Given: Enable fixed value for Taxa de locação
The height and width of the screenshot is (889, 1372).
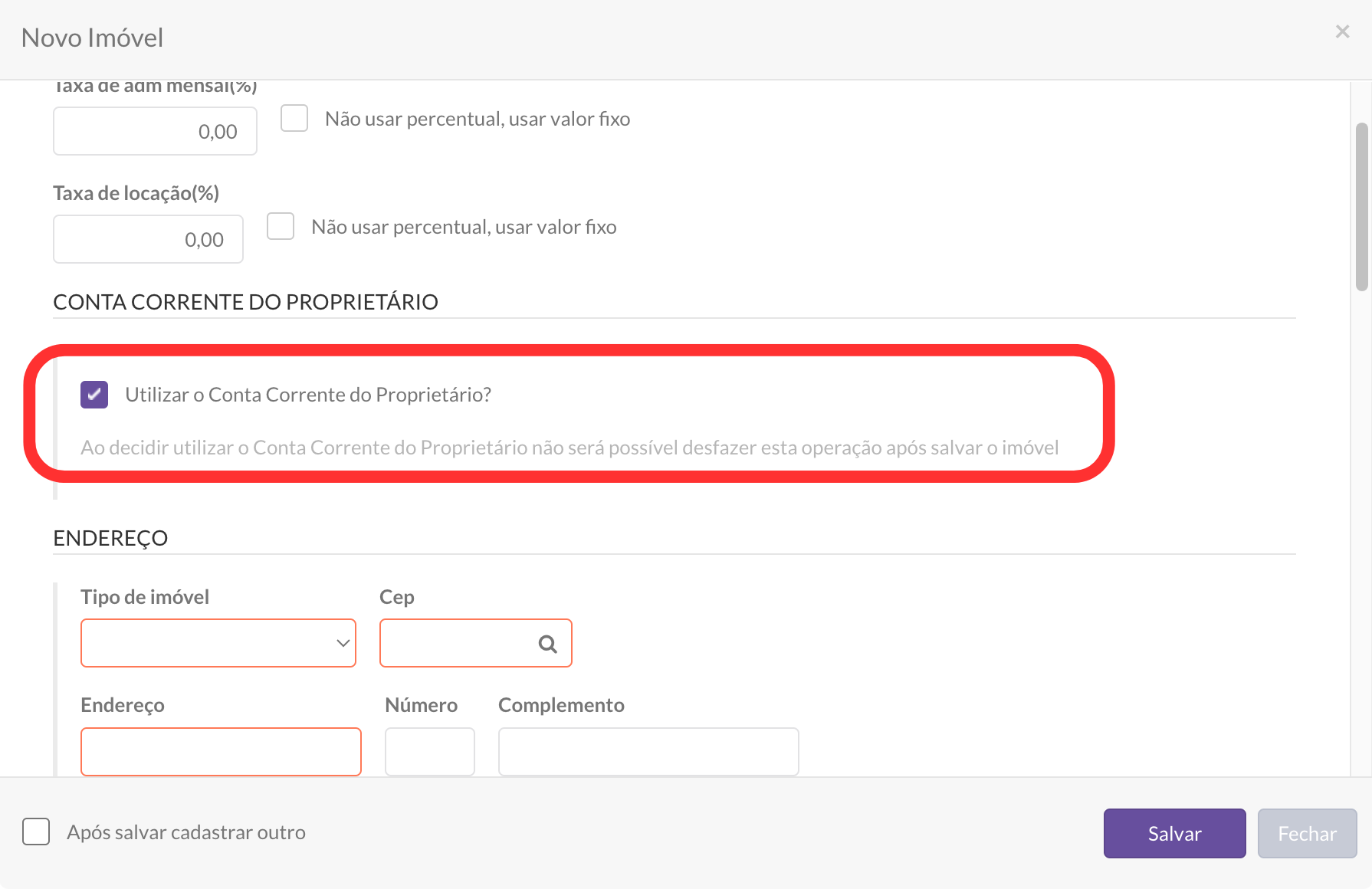Looking at the screenshot, I should pos(281,226).
